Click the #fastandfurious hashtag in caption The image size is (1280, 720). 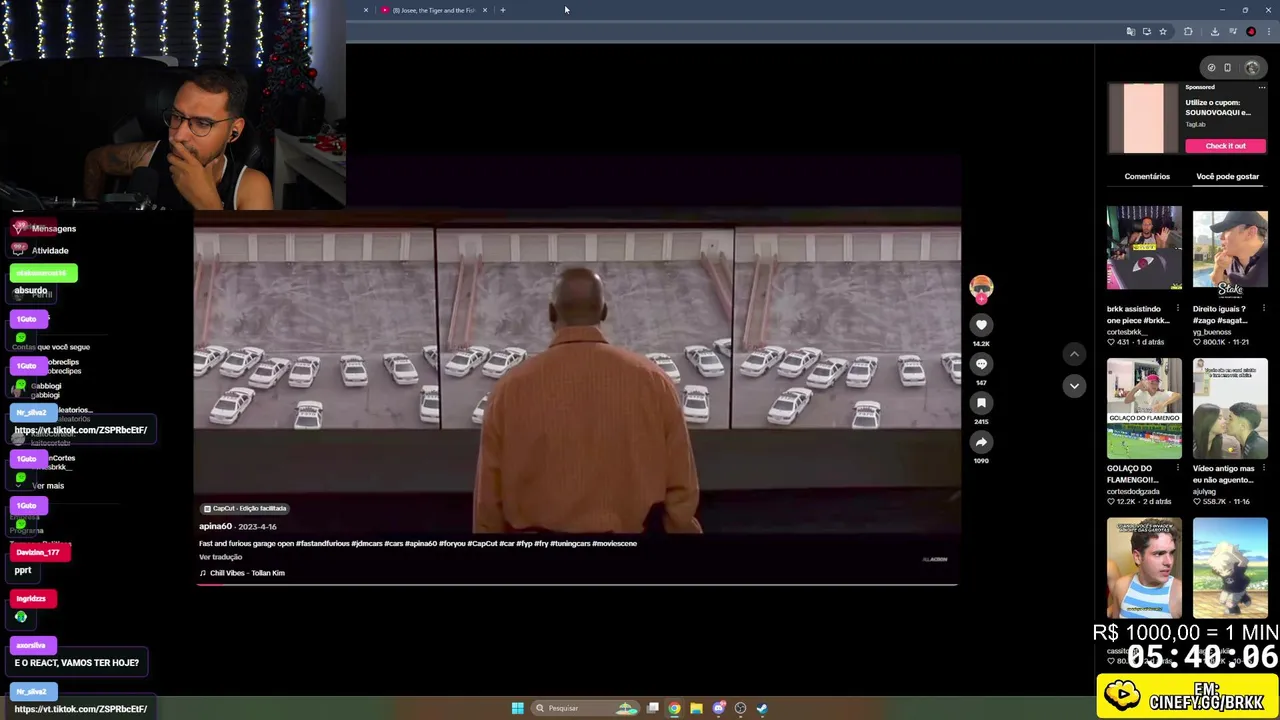tap(324, 544)
